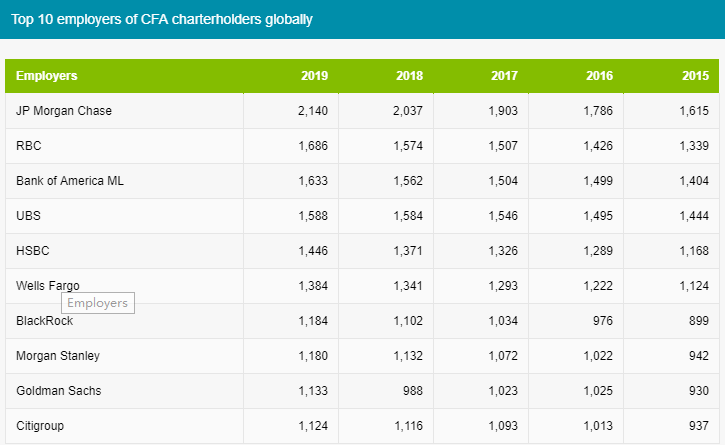
Task: Click BlackRock 2016 value 976
Action: (603, 321)
